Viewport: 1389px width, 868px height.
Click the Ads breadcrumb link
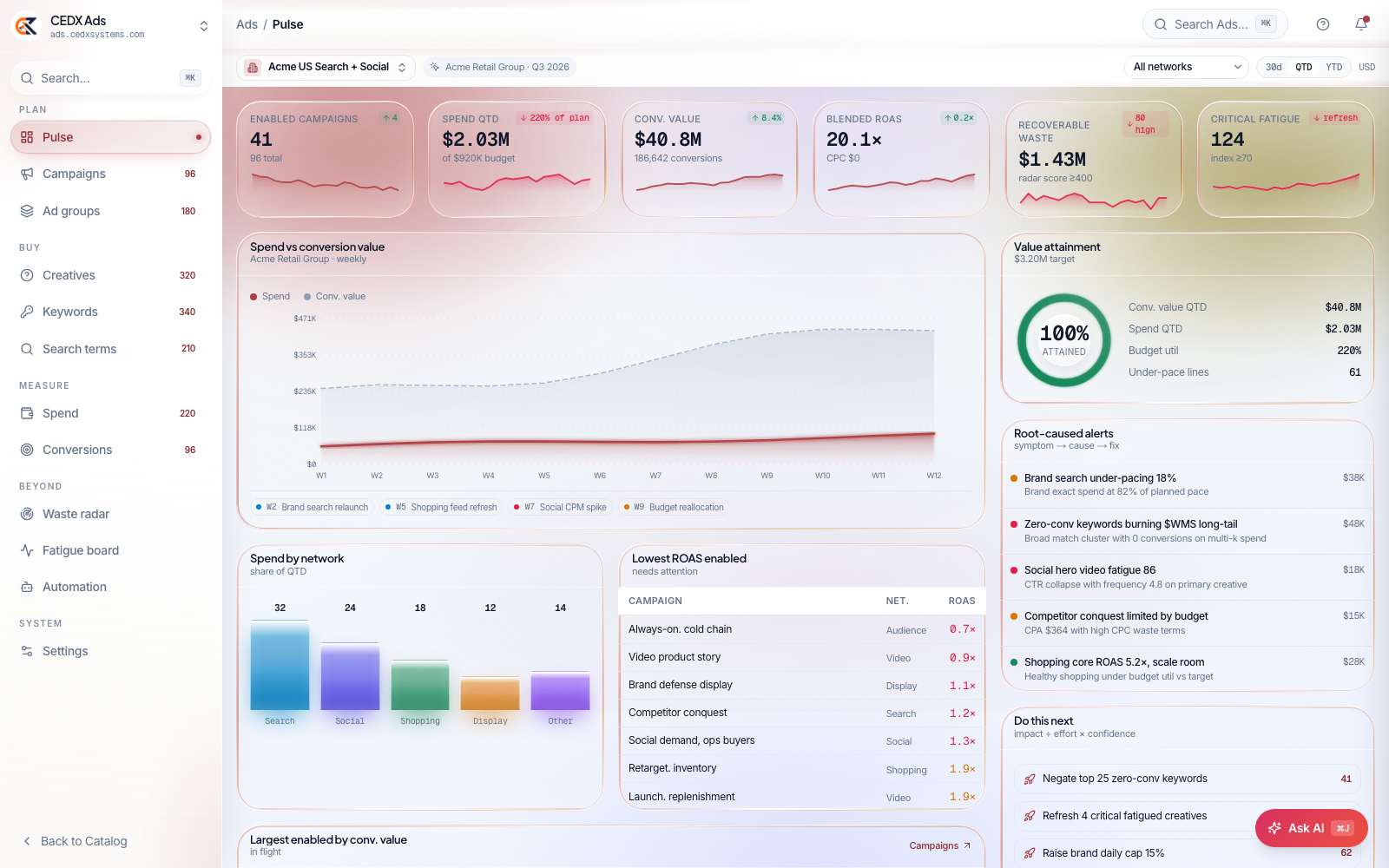247,24
